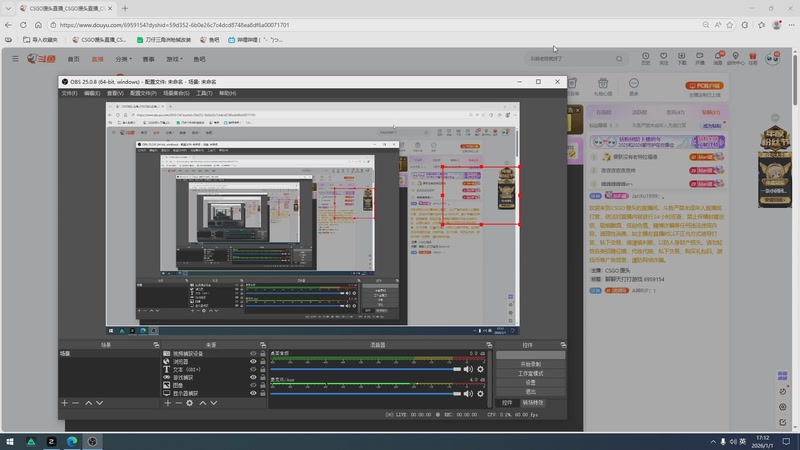Open OBS 文件(F) menu
Image resolution: width=800 pixels, height=450 pixels.
pos(69,93)
